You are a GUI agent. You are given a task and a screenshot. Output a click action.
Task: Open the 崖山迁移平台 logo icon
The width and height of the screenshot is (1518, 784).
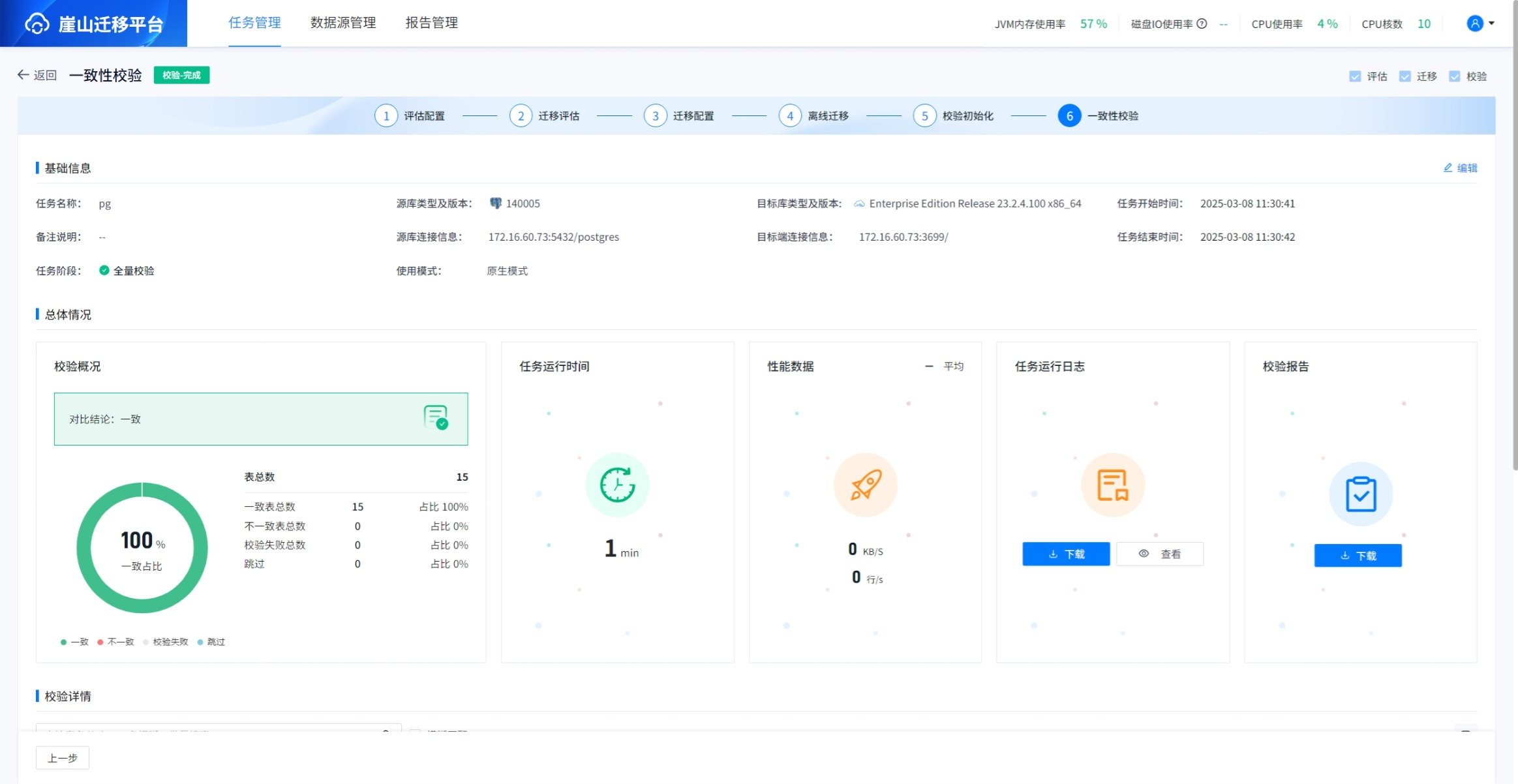pyautogui.click(x=37, y=23)
